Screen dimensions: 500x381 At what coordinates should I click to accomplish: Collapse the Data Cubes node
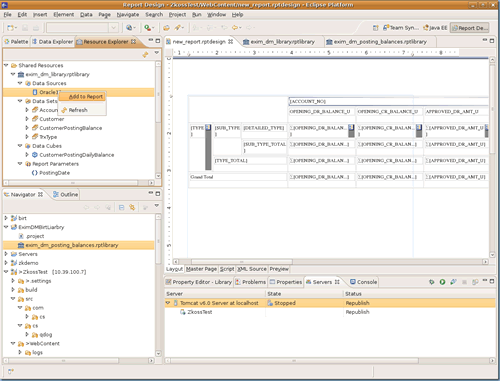pos(20,146)
